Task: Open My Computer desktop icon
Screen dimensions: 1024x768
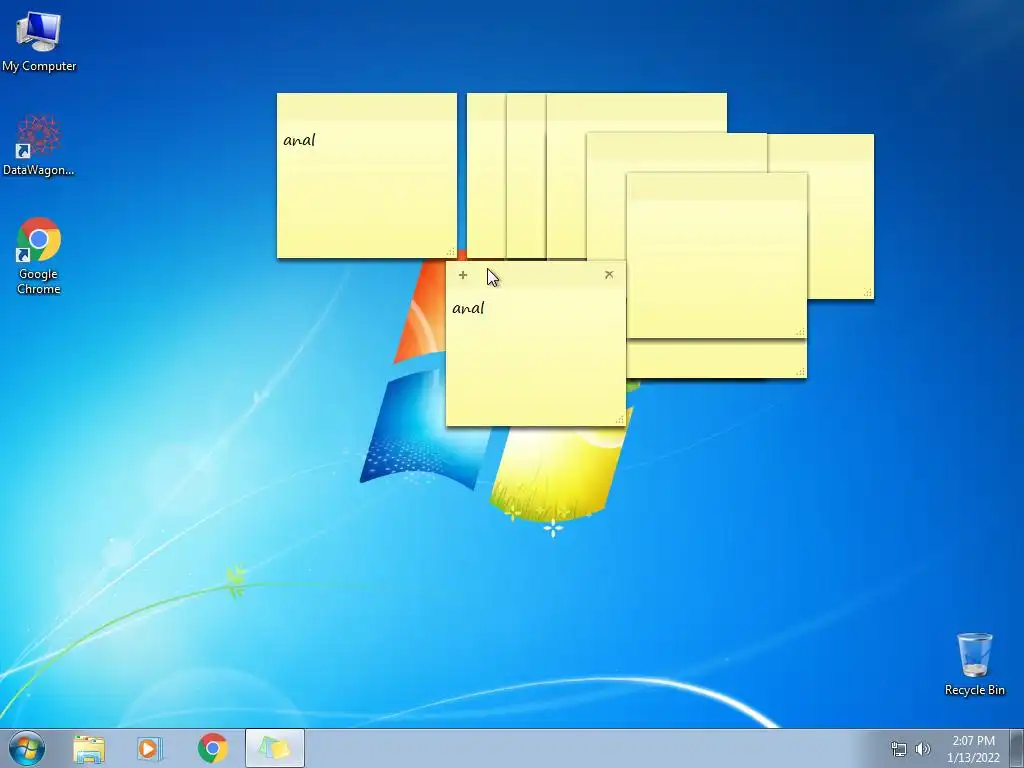Action: (x=39, y=40)
